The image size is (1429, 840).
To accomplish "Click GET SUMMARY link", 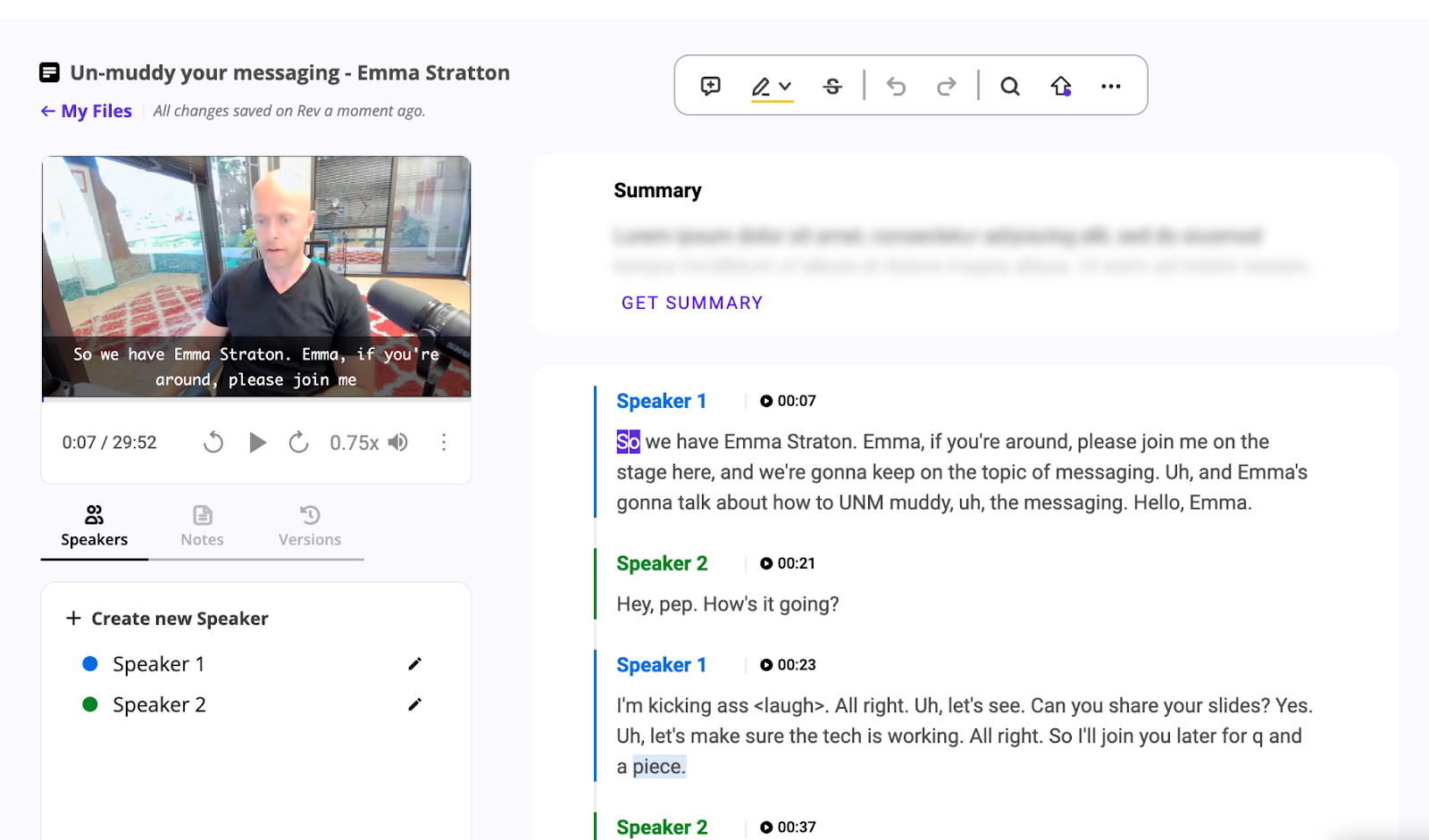I will [692, 303].
